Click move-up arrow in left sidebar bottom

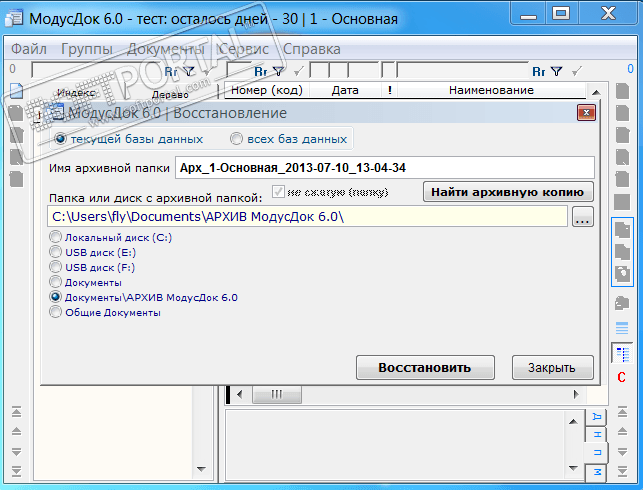[16, 431]
